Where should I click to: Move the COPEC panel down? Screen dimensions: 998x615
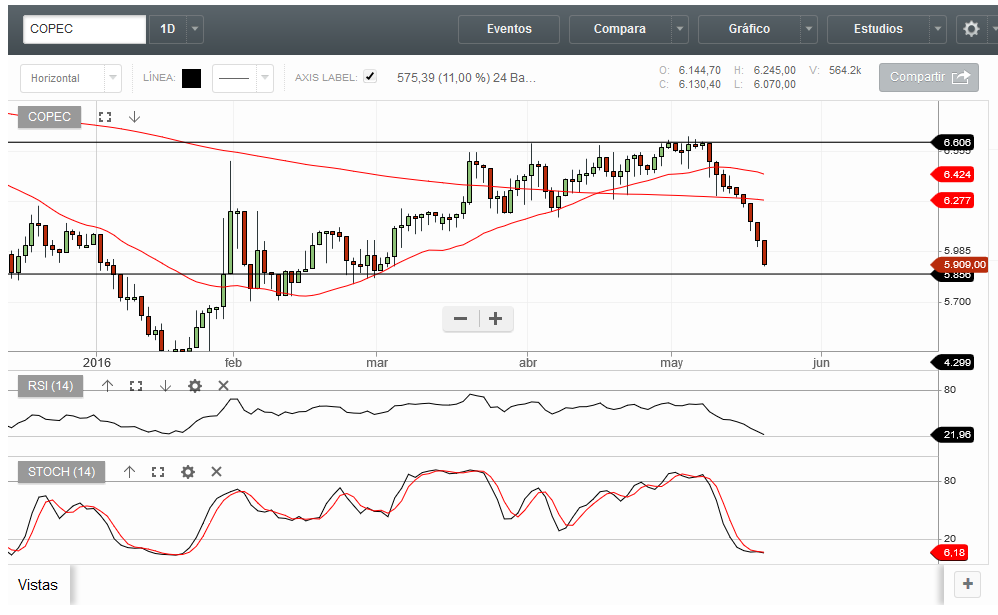(135, 117)
